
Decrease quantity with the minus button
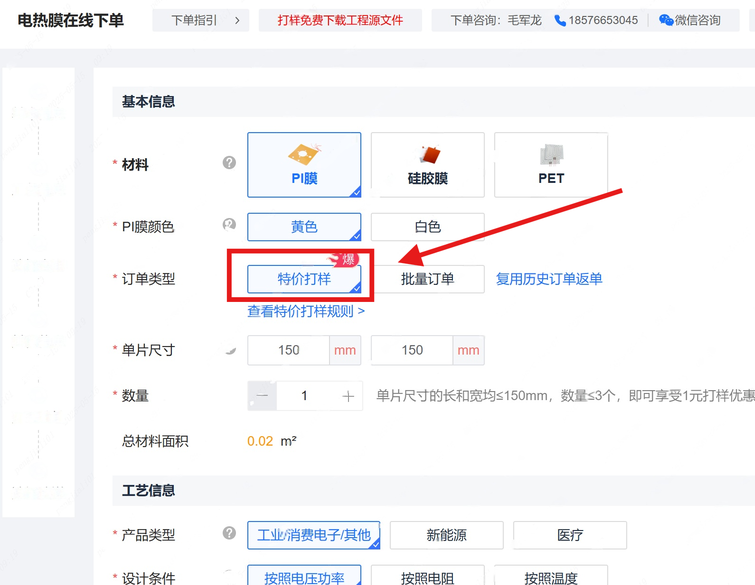click(x=262, y=396)
